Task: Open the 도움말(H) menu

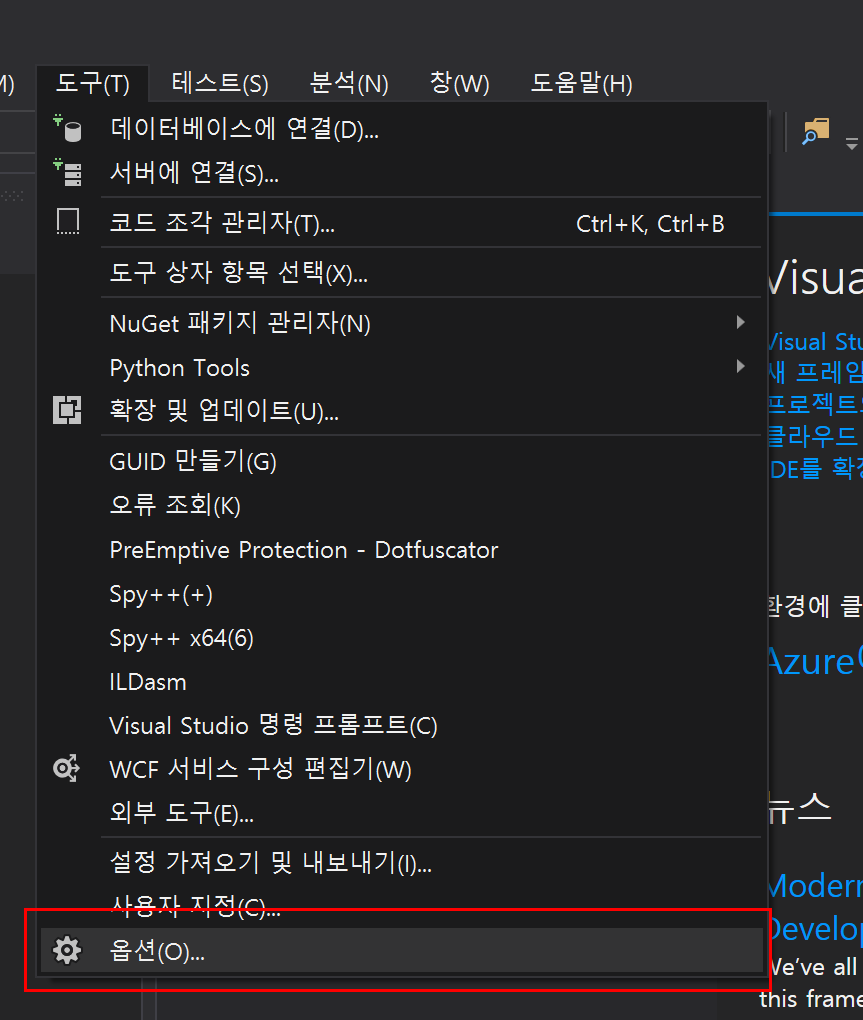Action: coord(581,83)
